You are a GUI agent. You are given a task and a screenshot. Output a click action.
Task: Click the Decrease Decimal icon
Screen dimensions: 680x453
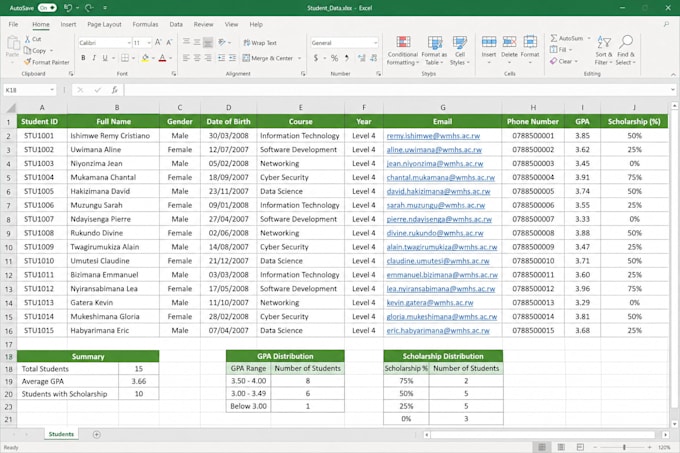point(373,58)
